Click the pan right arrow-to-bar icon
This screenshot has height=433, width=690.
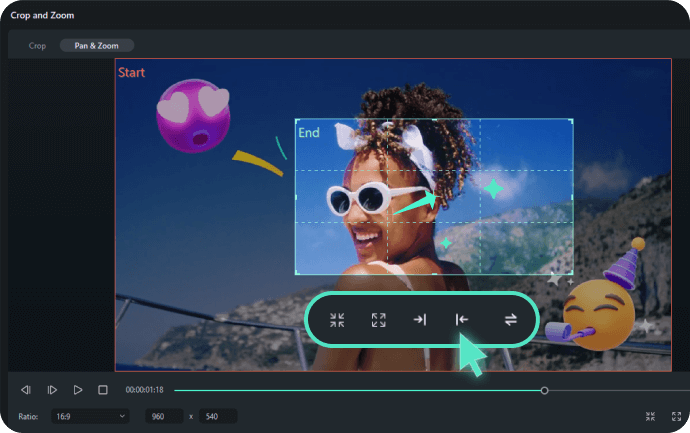(x=420, y=319)
